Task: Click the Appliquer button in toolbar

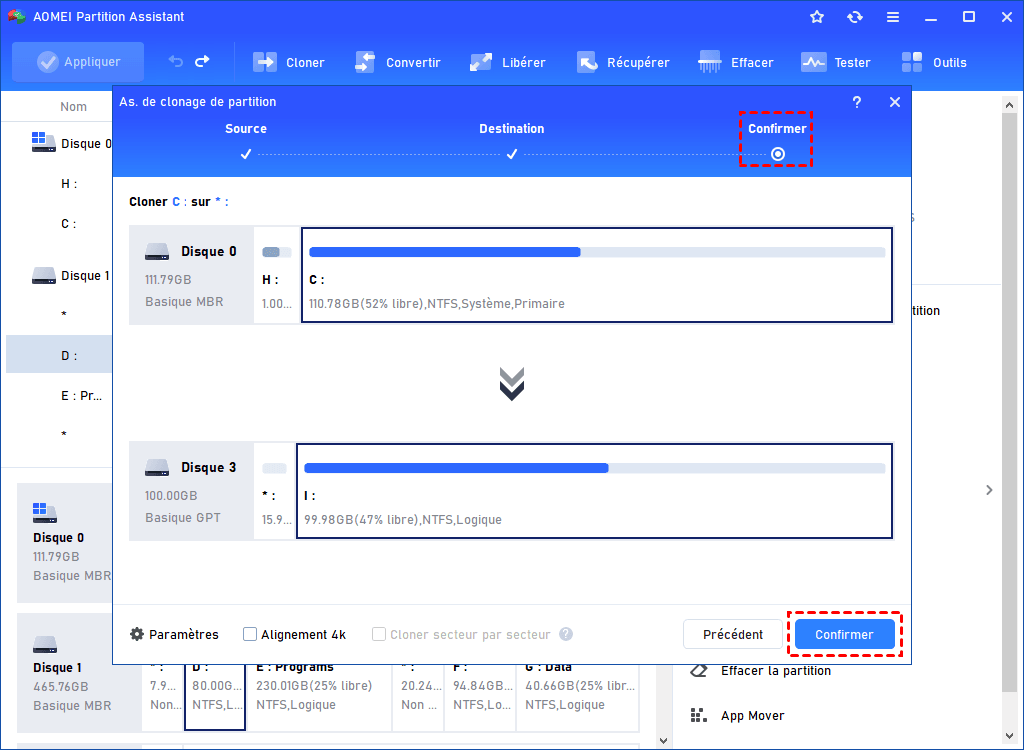Action: click(x=78, y=62)
